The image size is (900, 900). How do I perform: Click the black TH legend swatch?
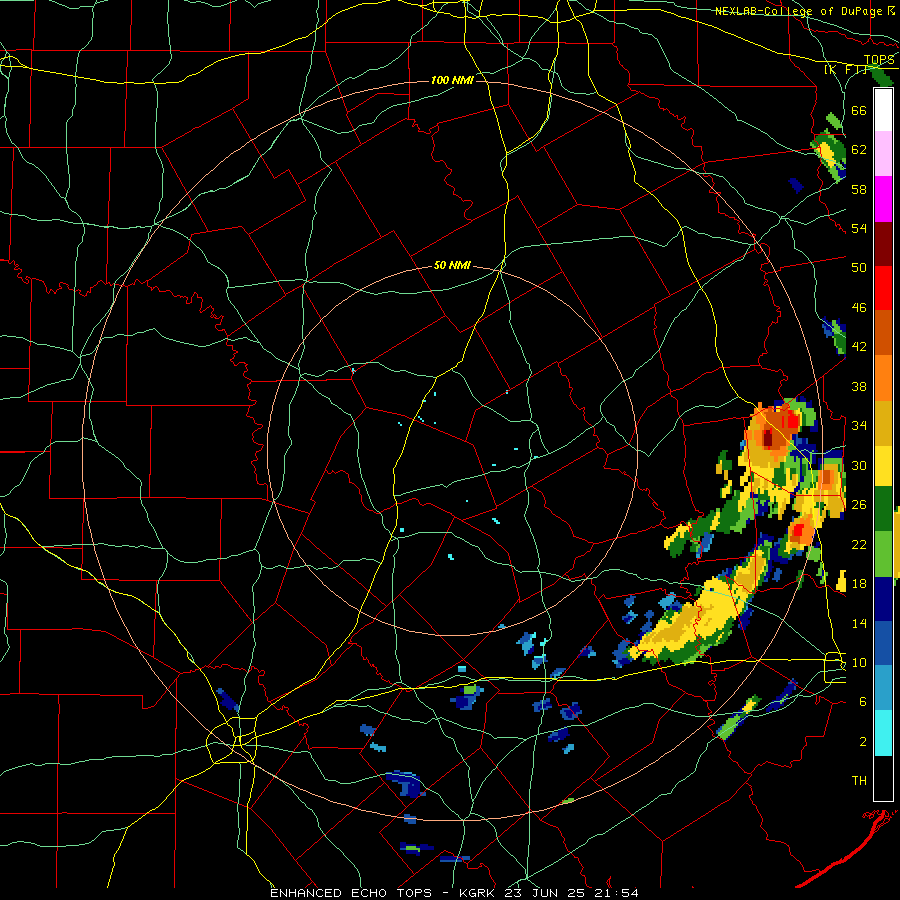[x=883, y=778]
